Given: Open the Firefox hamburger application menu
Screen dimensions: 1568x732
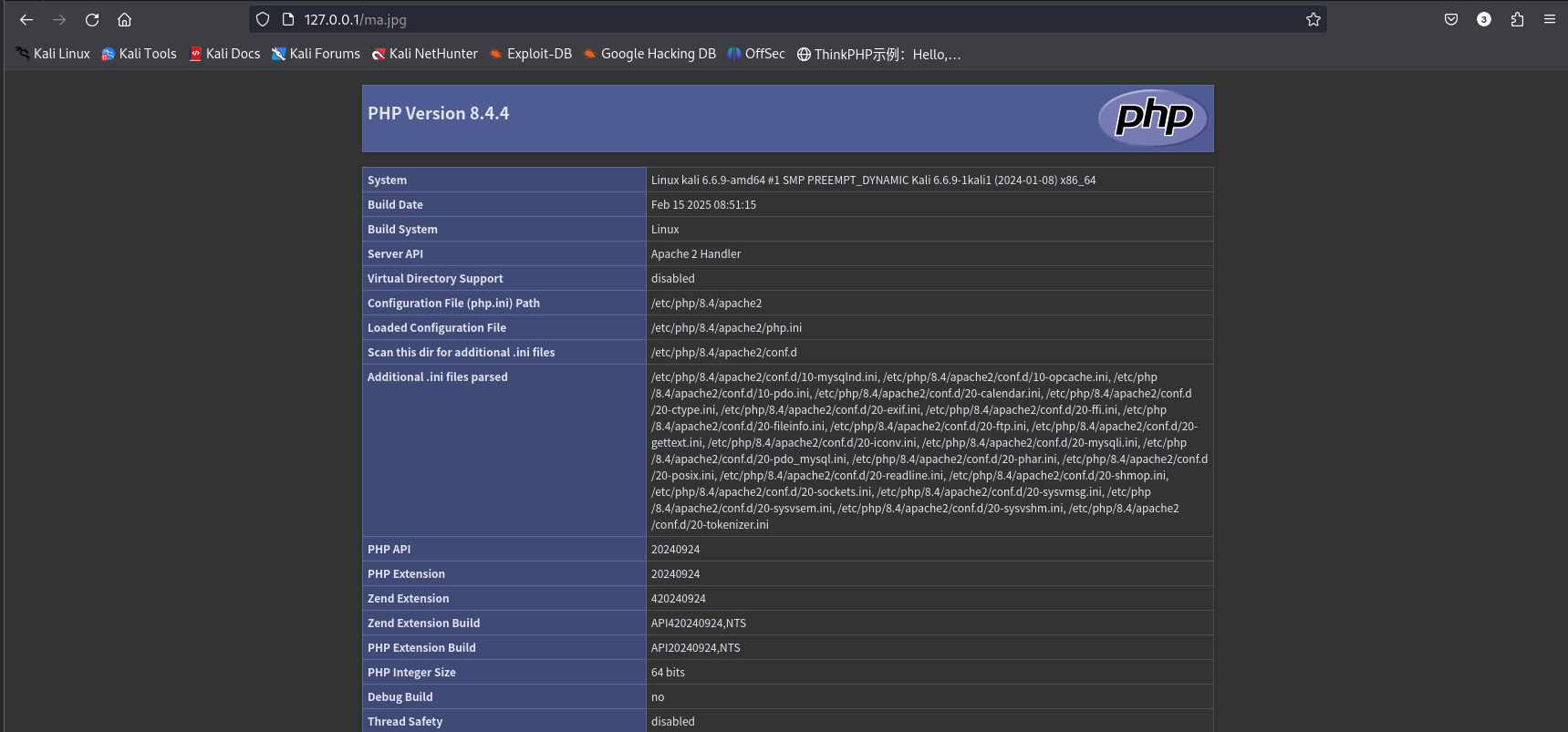Looking at the screenshot, I should pos(1549,19).
